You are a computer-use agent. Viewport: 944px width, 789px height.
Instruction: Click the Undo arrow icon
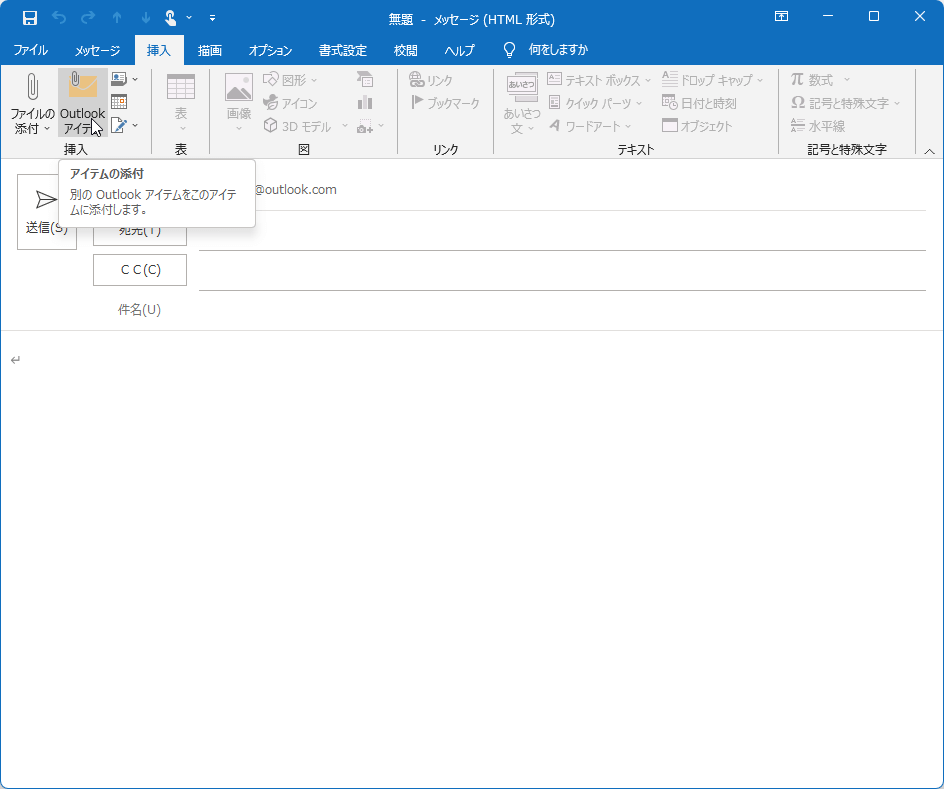tap(59, 18)
